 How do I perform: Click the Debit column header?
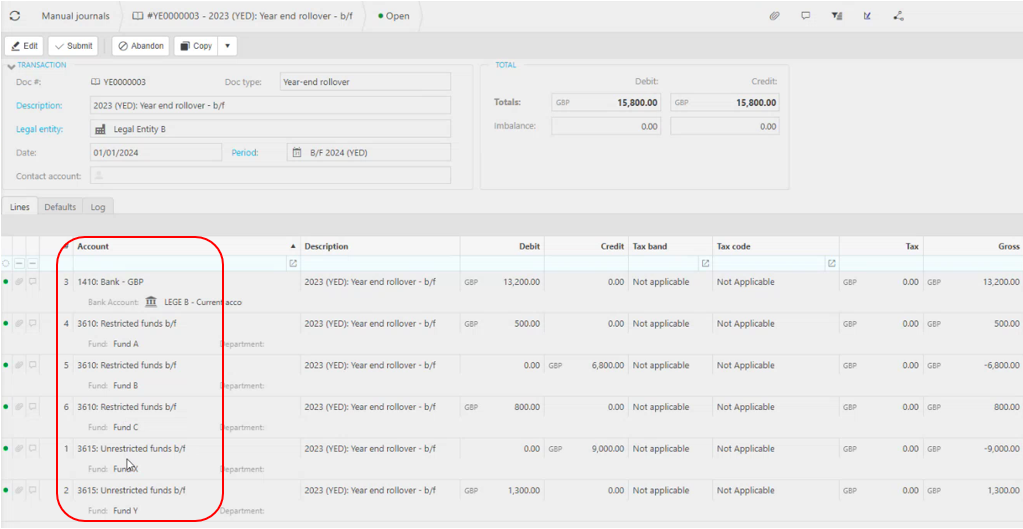click(529, 247)
